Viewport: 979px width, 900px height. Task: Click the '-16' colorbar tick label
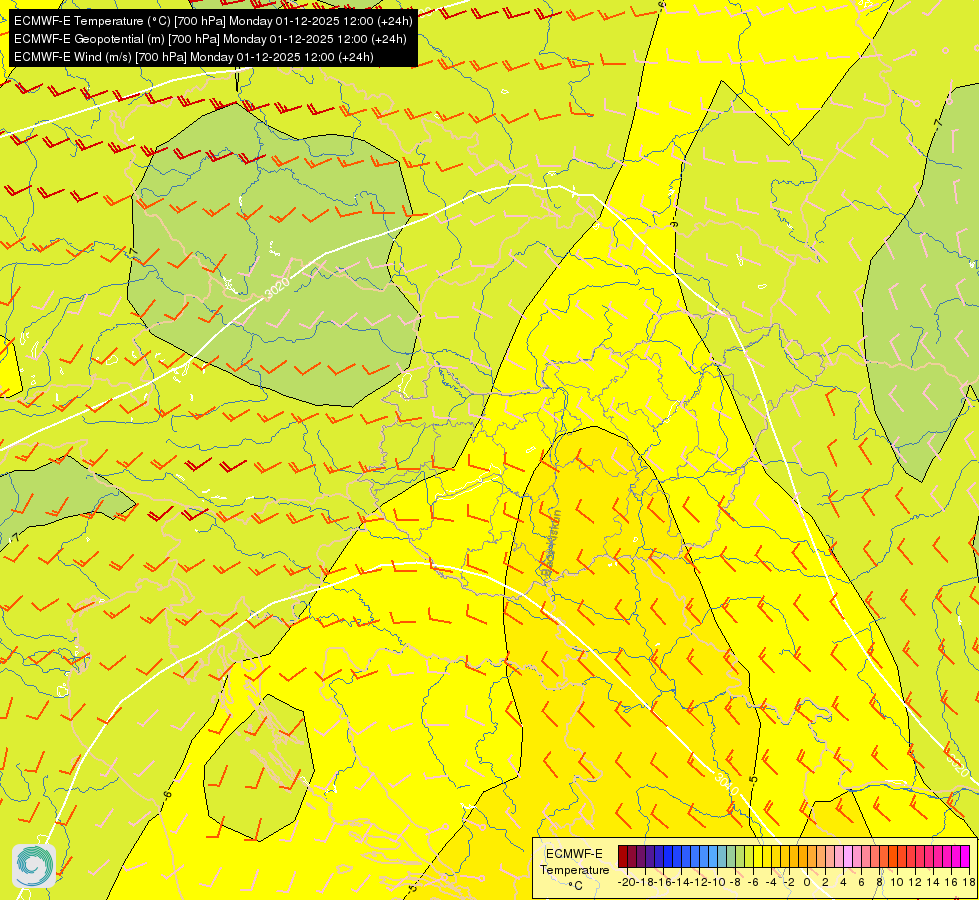point(663,882)
